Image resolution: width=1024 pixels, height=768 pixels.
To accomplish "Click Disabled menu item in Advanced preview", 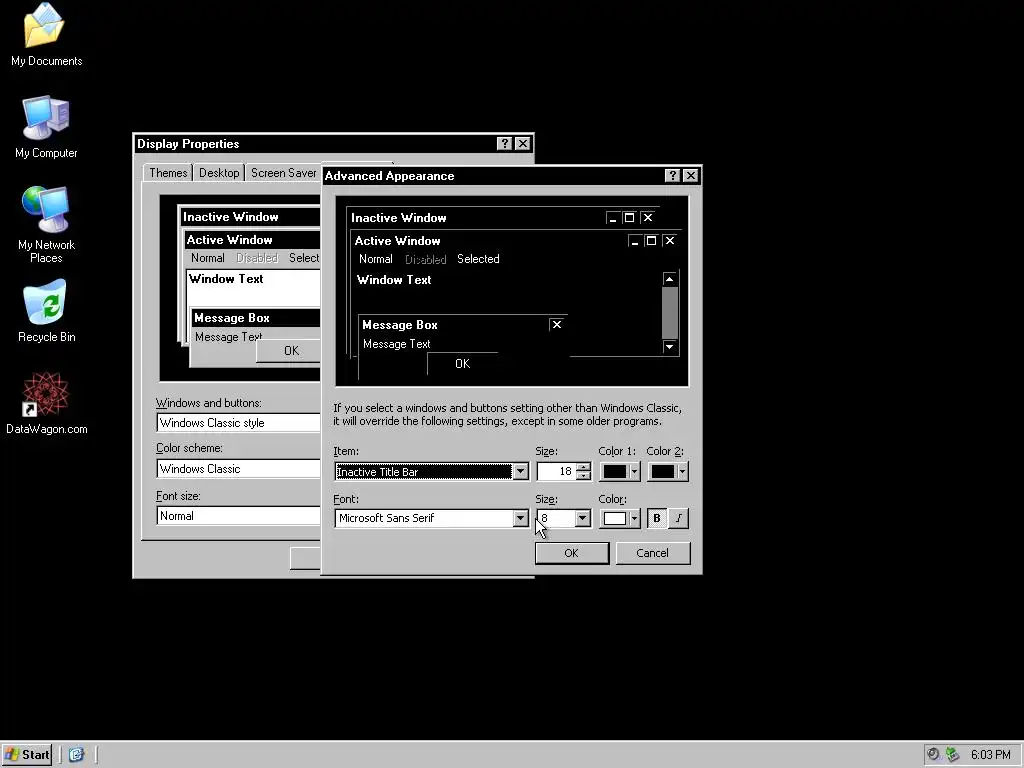I will point(425,259).
